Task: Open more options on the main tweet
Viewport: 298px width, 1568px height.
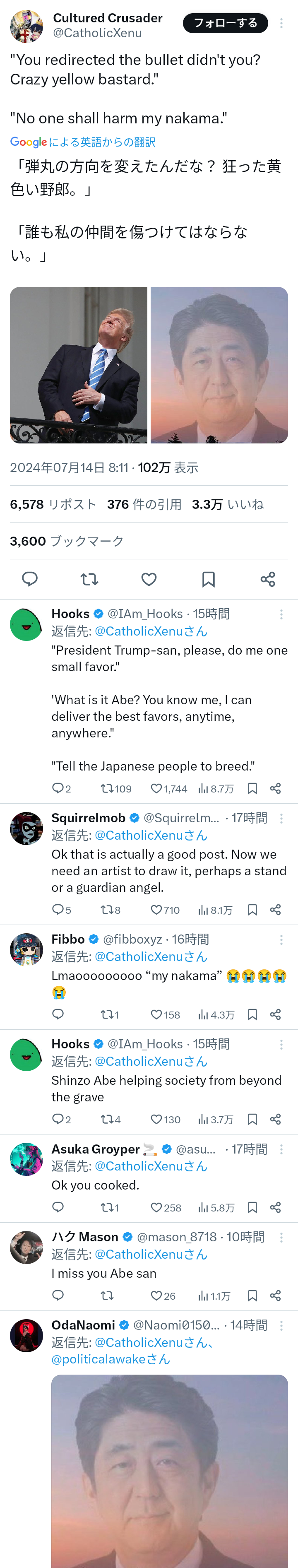Action: (x=281, y=23)
